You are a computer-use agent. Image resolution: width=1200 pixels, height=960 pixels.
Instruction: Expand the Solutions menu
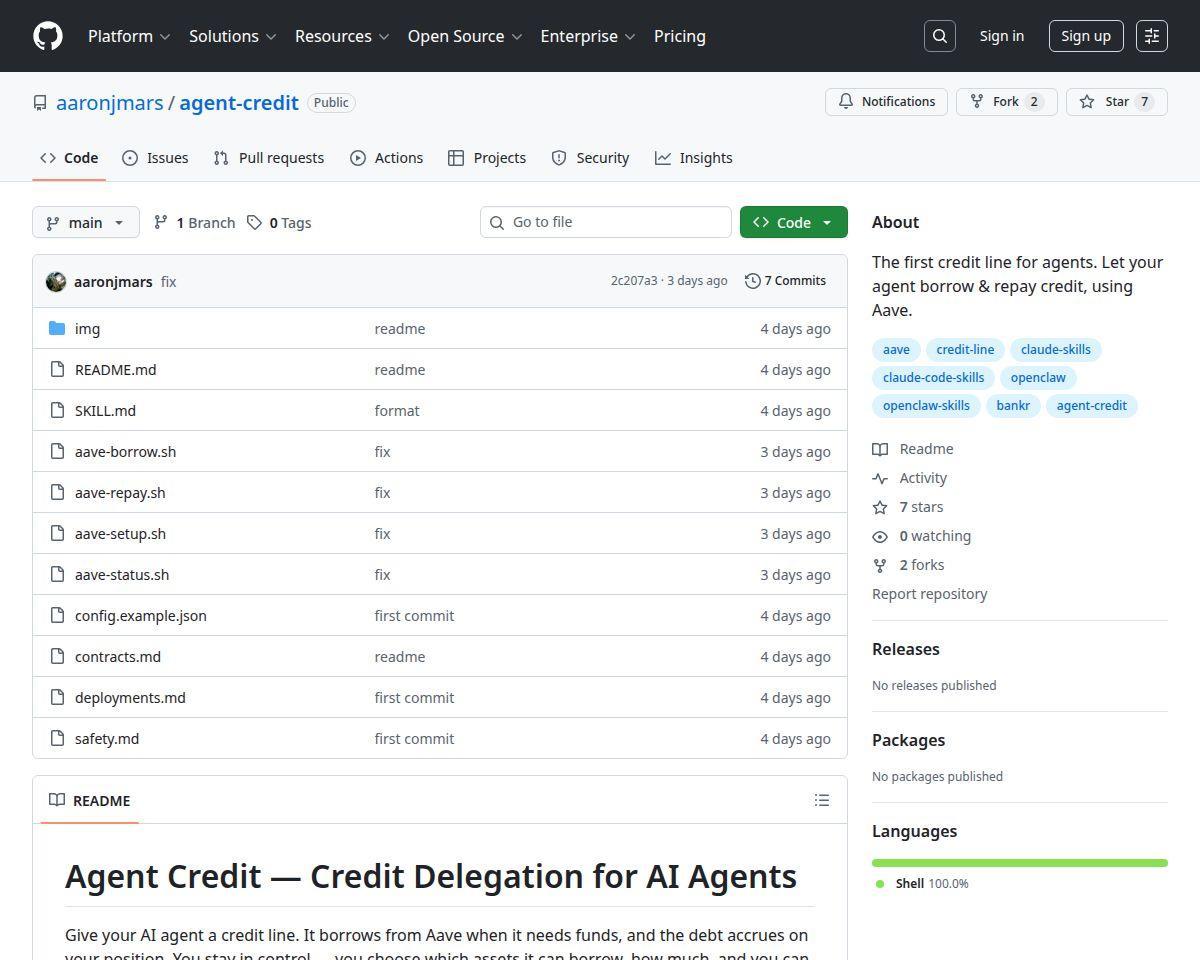(x=232, y=36)
